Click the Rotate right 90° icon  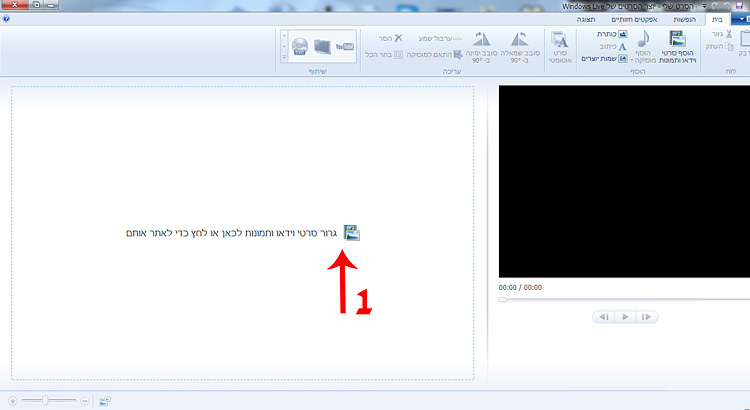(x=483, y=46)
